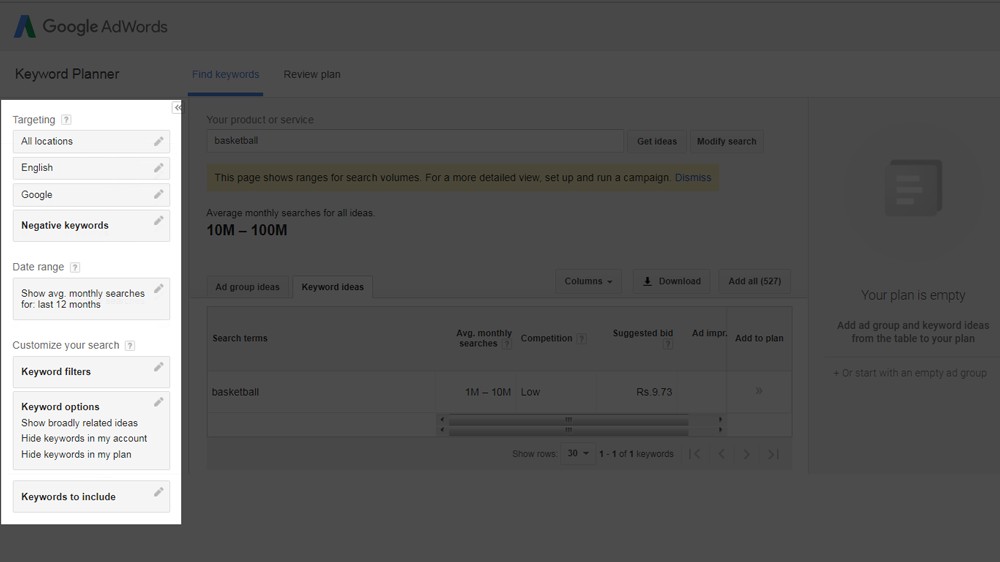The image size is (1000, 562).
Task: Click the Suggested bid column header
Action: (x=643, y=334)
